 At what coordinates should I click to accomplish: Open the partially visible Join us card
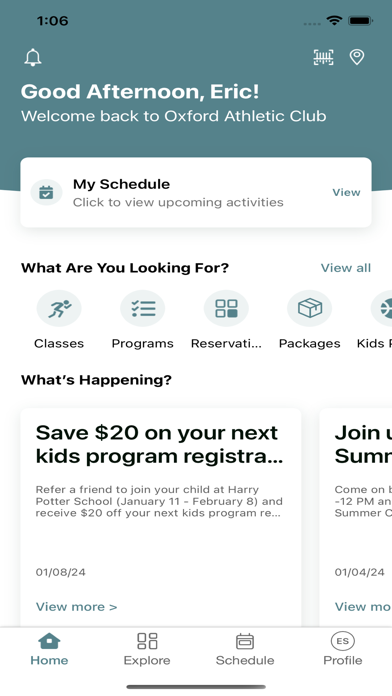(356, 517)
